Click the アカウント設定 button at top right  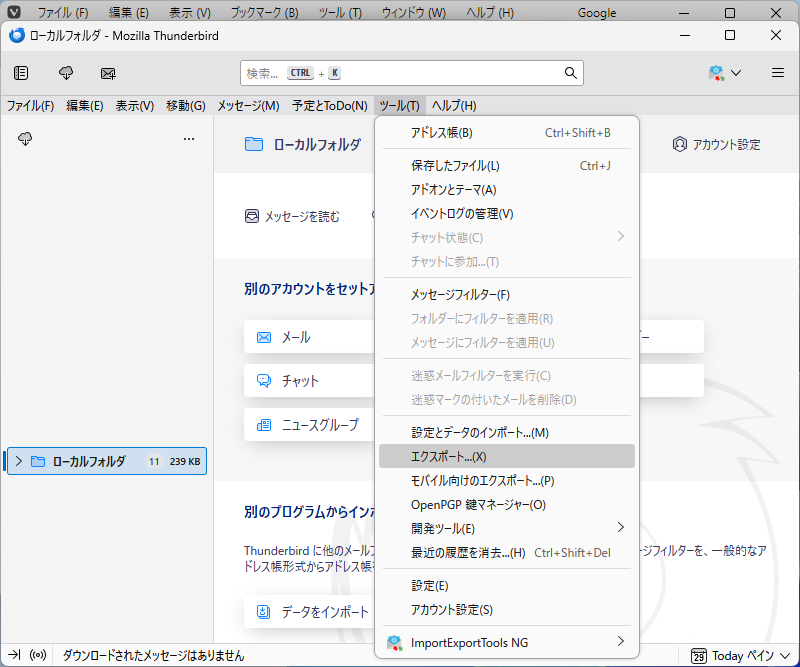pos(716,144)
